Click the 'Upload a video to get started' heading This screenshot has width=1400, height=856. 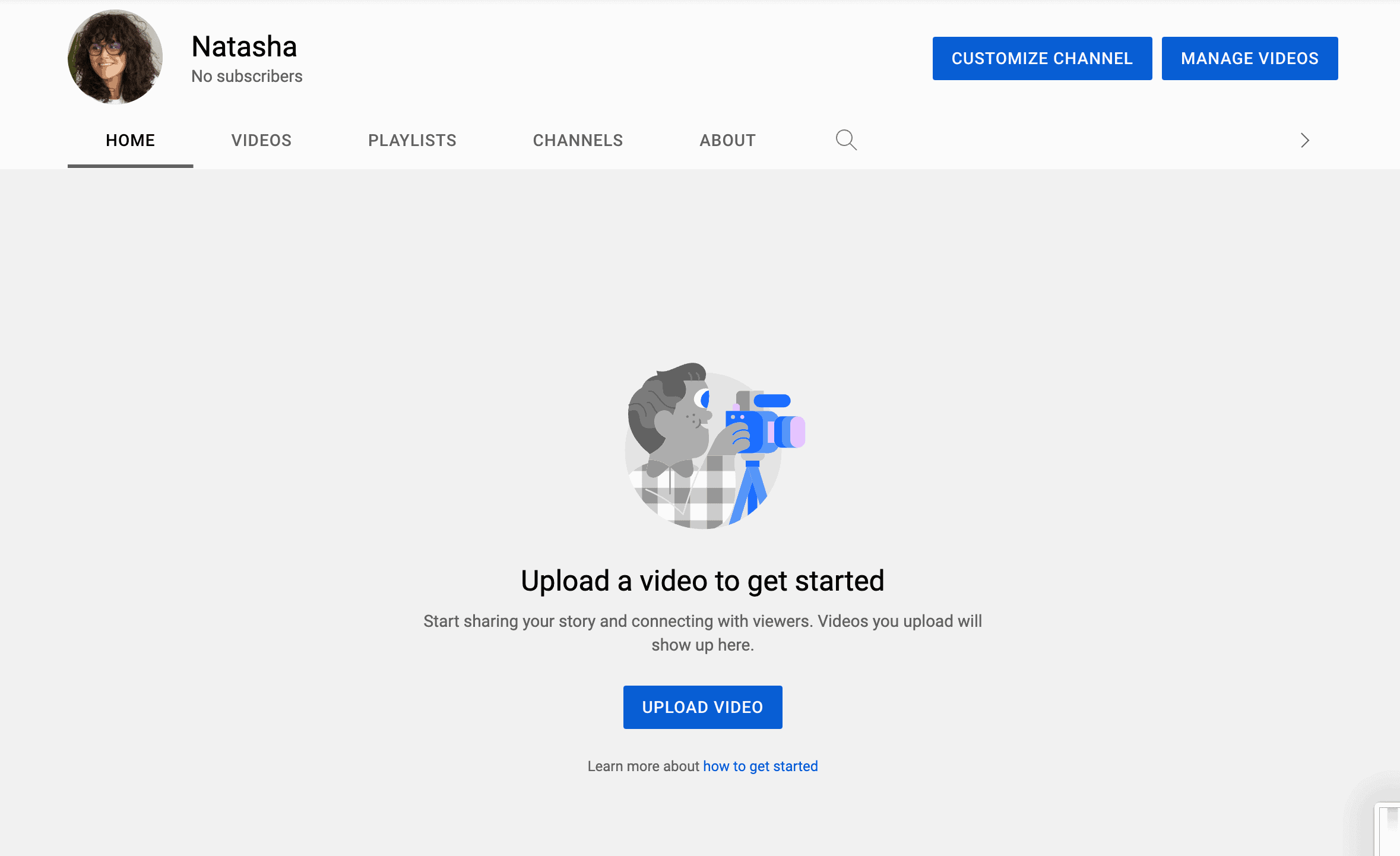(702, 581)
